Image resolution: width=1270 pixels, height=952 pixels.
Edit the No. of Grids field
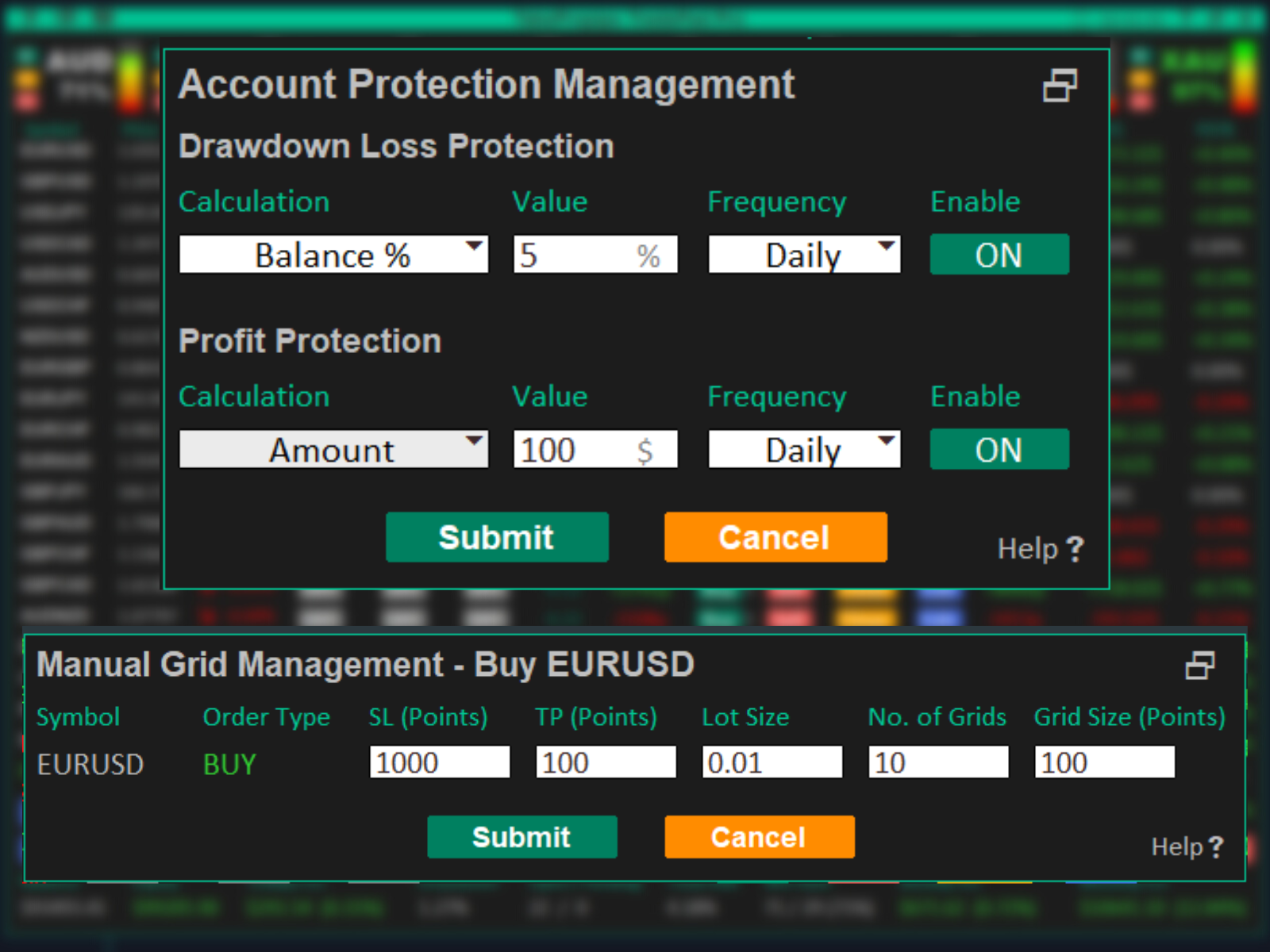[938, 762]
